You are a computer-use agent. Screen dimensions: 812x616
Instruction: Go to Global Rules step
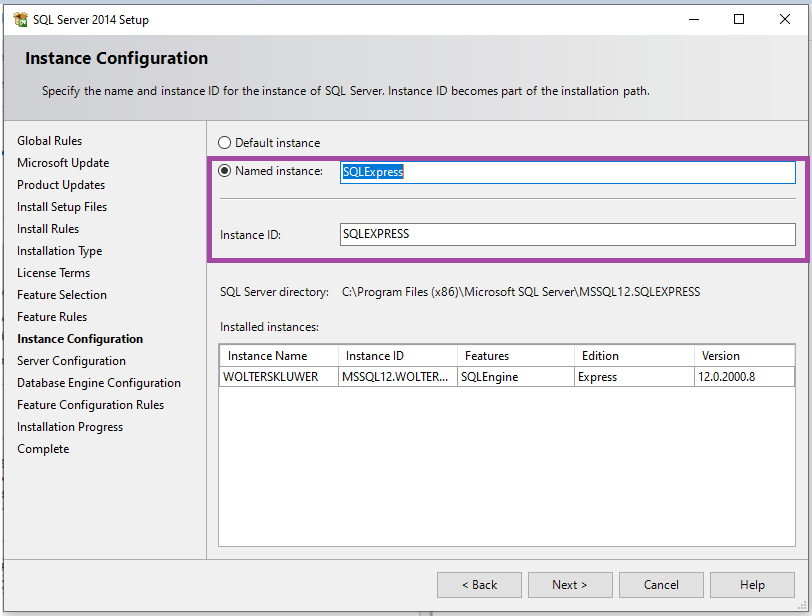(x=50, y=141)
